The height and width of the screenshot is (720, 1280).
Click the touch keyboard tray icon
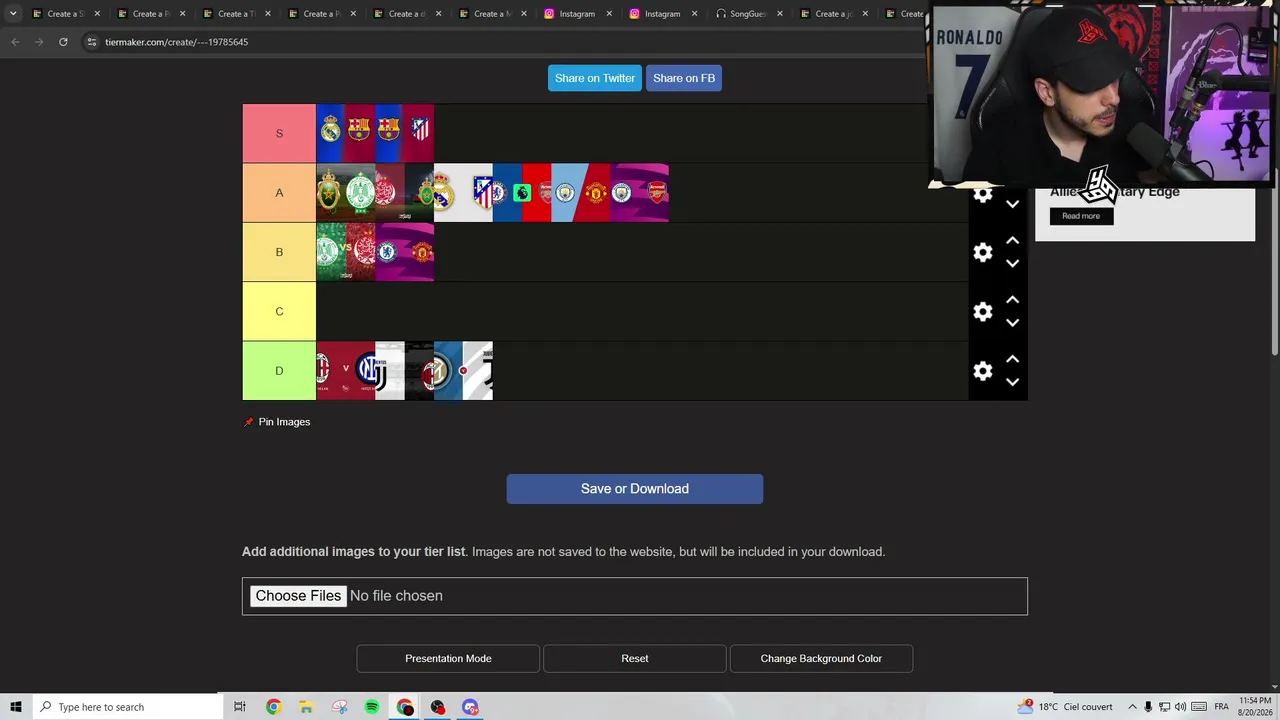coord(1199,707)
